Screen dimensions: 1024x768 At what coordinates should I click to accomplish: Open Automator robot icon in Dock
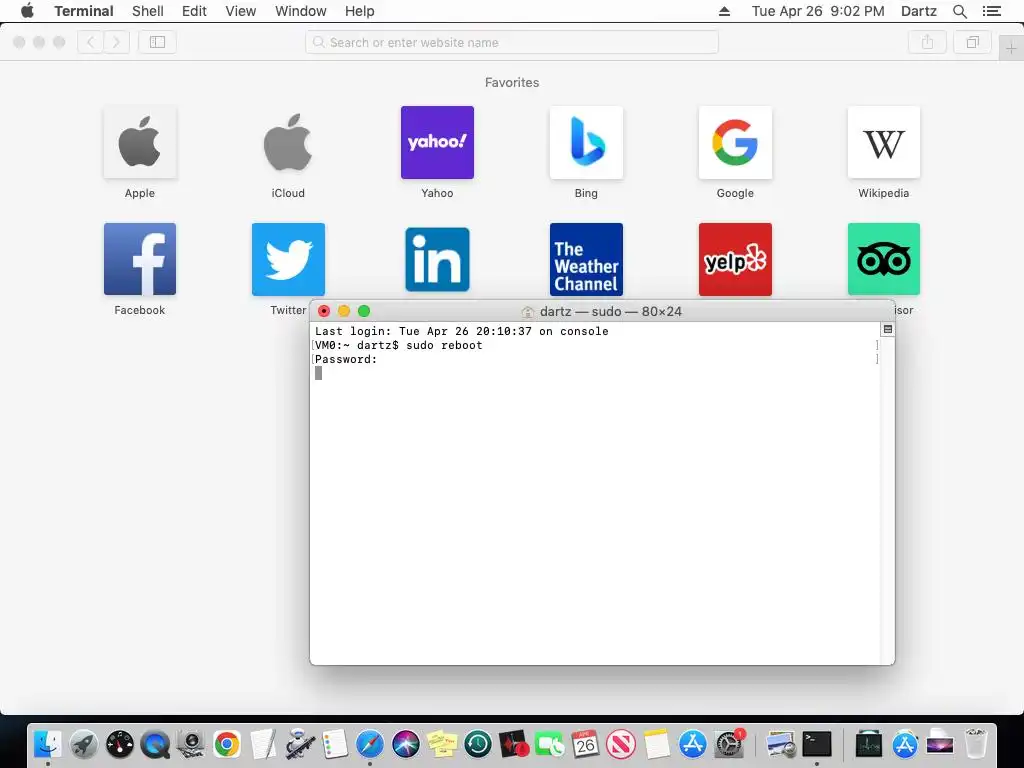[299, 744]
